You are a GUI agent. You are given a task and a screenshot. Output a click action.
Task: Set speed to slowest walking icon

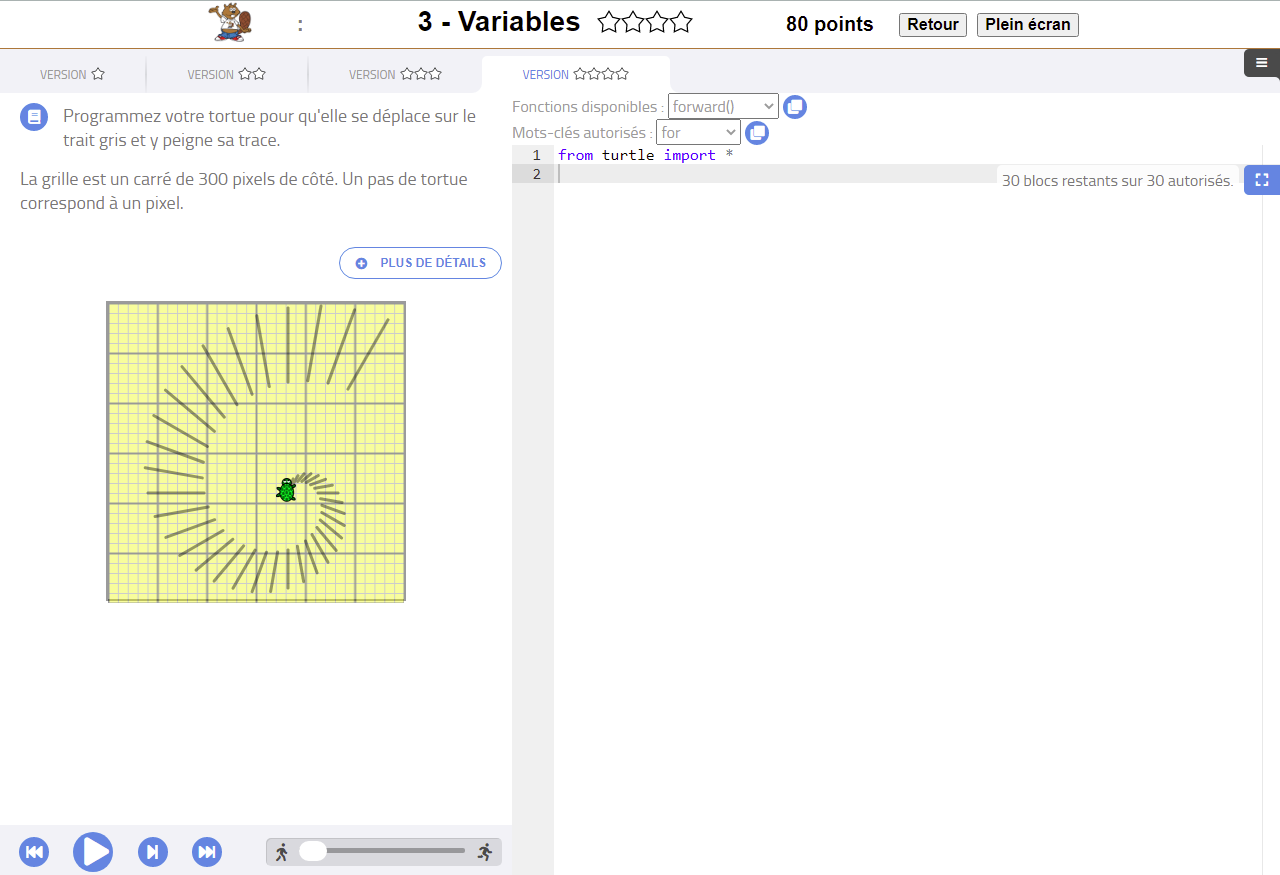click(282, 852)
